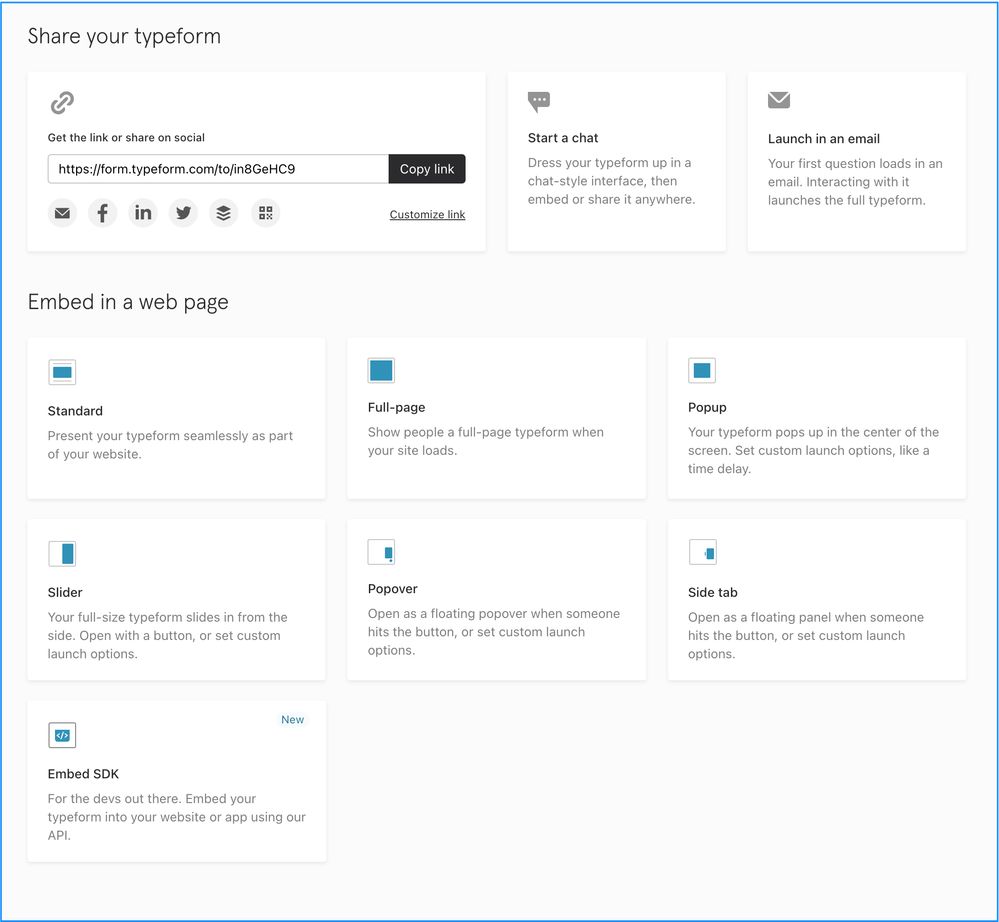Viewport: 999px width, 922px height.
Task: Click the typeform URL input field
Action: click(218, 169)
